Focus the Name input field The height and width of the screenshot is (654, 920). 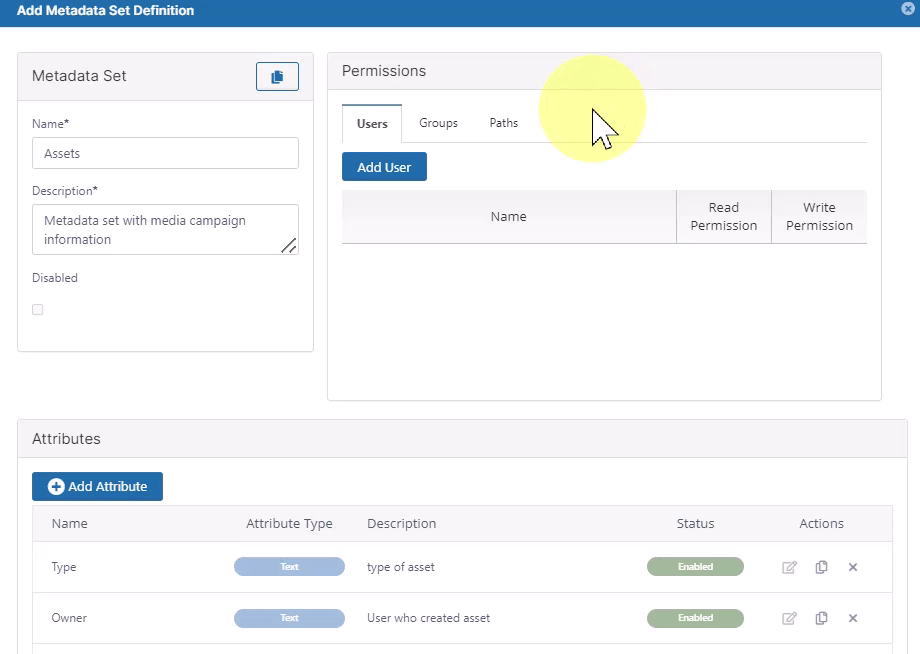pyautogui.click(x=165, y=153)
